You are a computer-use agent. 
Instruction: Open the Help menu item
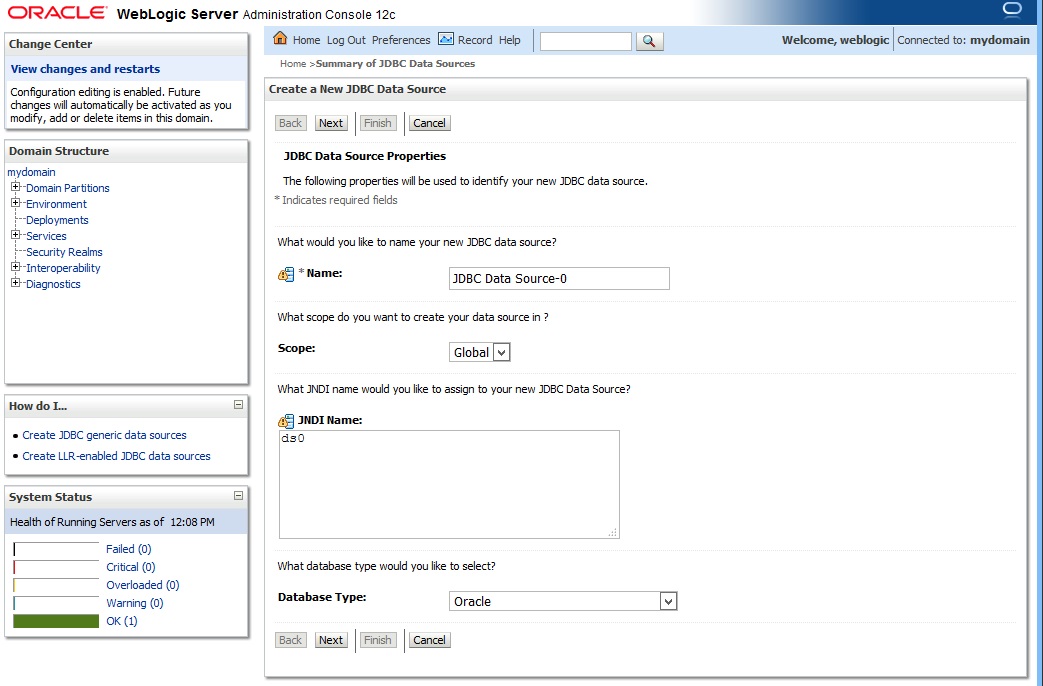tap(510, 40)
